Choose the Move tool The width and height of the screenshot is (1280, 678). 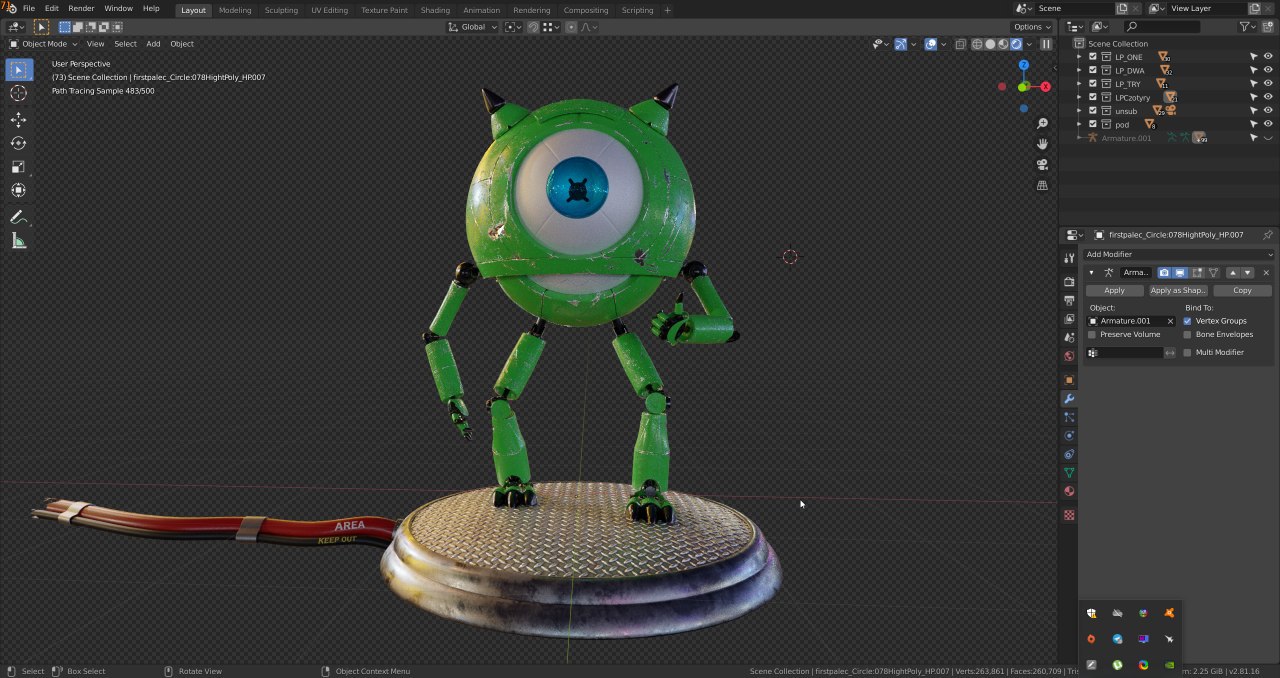point(19,119)
